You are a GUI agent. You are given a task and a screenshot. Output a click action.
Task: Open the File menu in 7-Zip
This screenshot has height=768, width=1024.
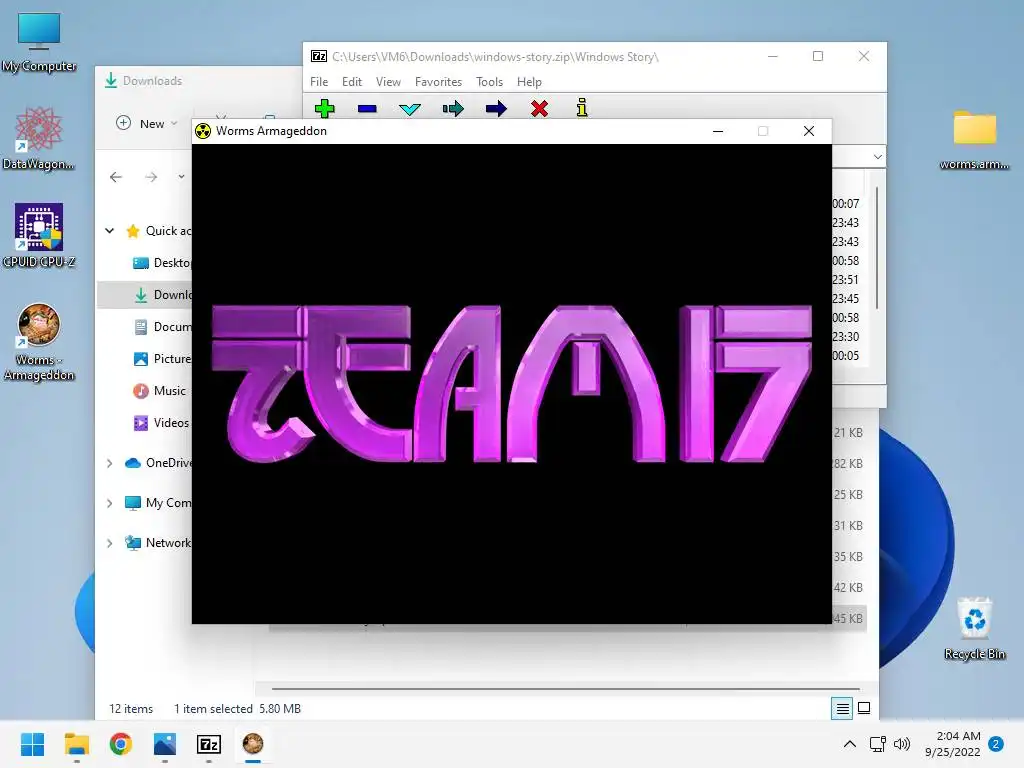319,82
